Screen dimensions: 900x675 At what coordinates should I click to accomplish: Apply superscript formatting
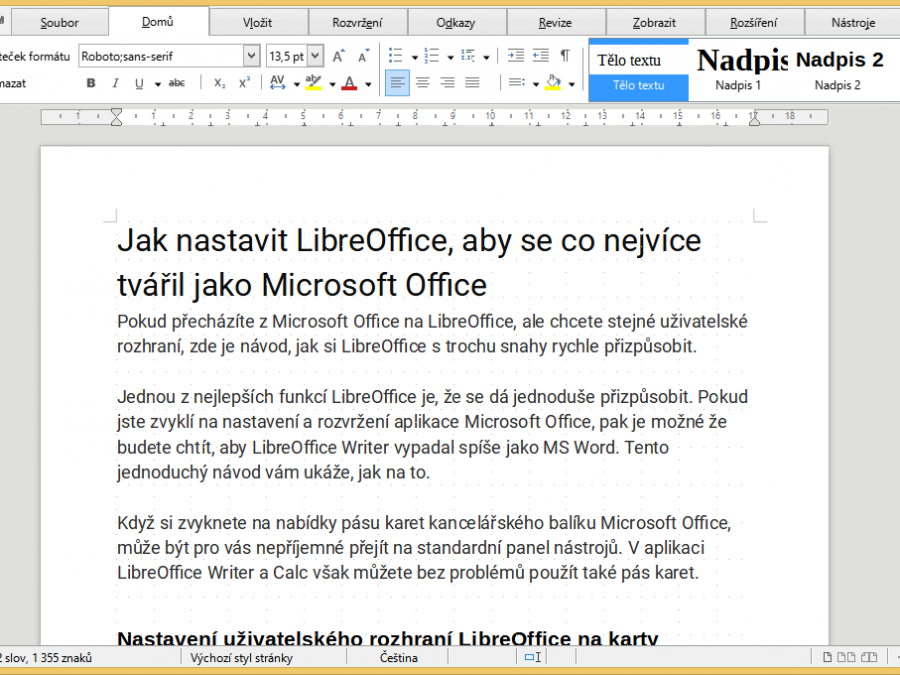click(x=245, y=83)
